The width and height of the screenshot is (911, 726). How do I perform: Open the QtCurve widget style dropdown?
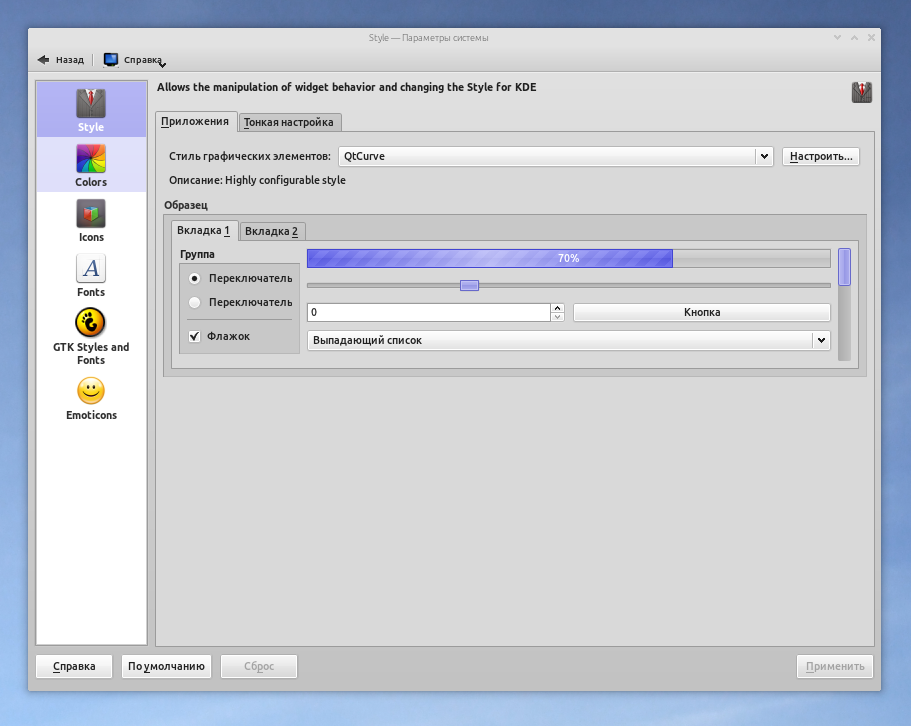(555, 156)
